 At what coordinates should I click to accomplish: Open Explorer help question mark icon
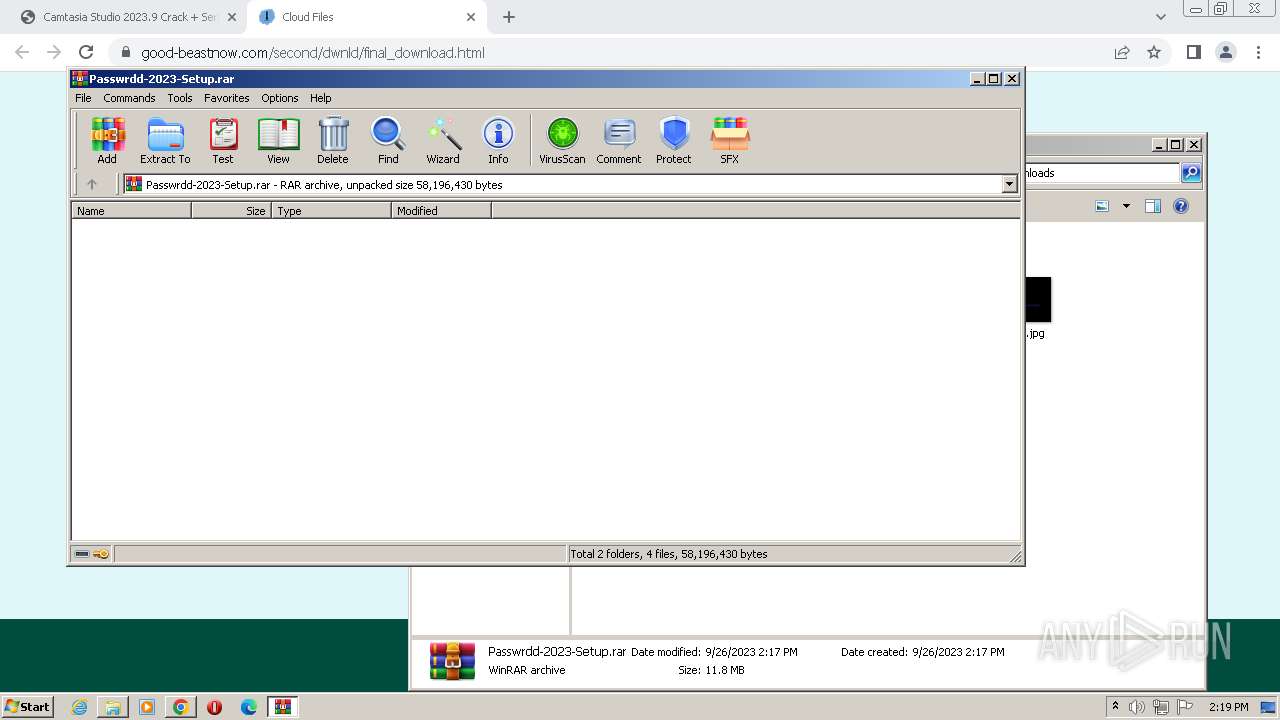point(1181,206)
